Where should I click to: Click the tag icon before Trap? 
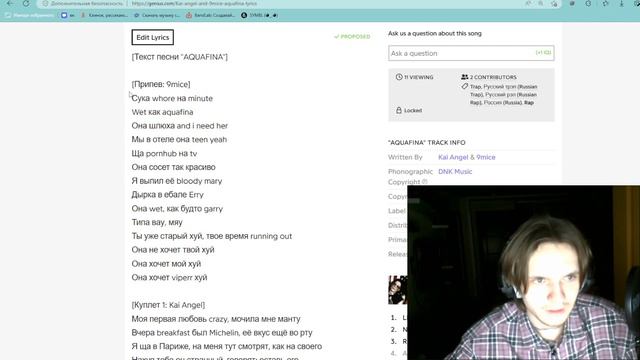click(x=464, y=86)
